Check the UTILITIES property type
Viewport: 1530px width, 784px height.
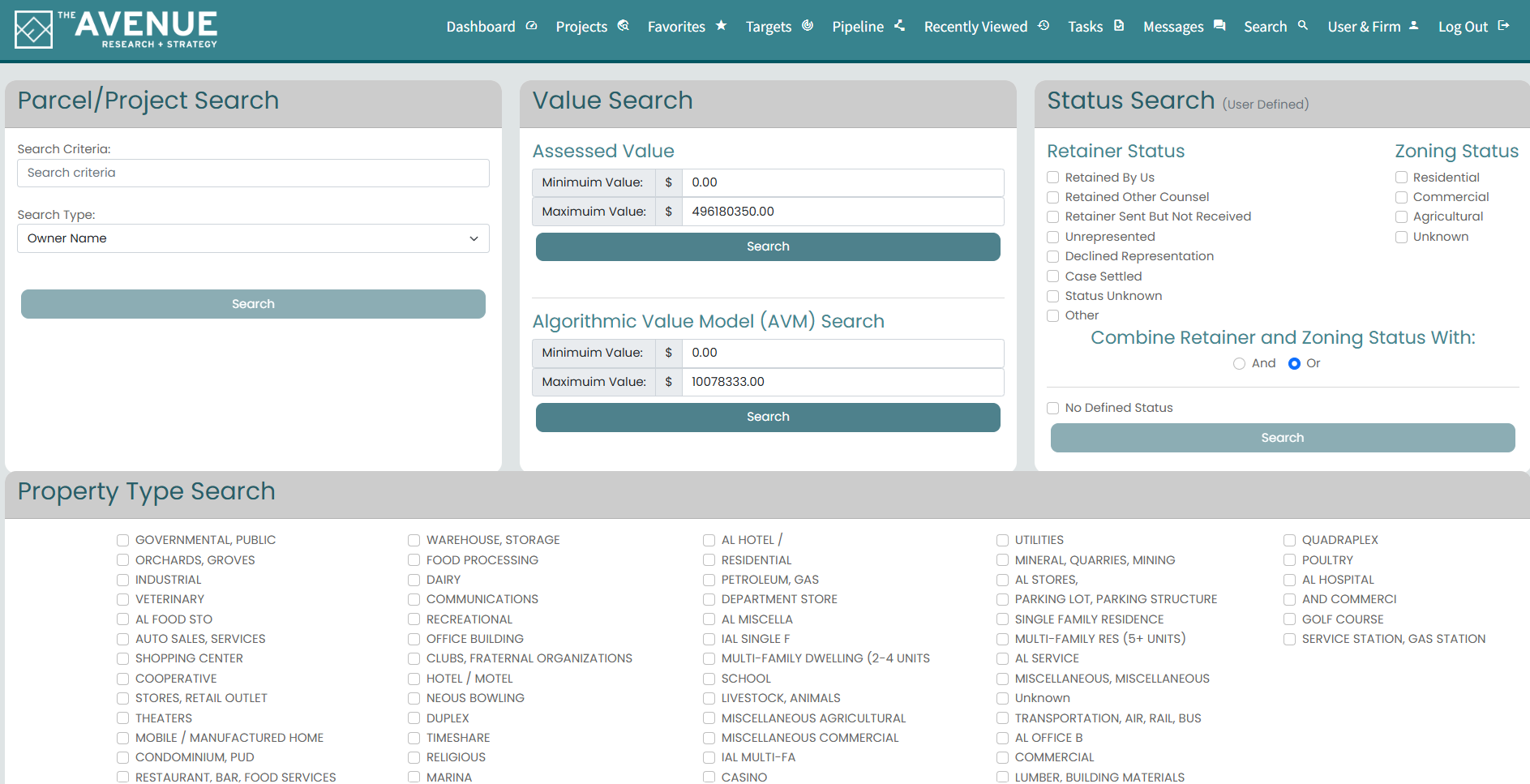tap(1002, 540)
